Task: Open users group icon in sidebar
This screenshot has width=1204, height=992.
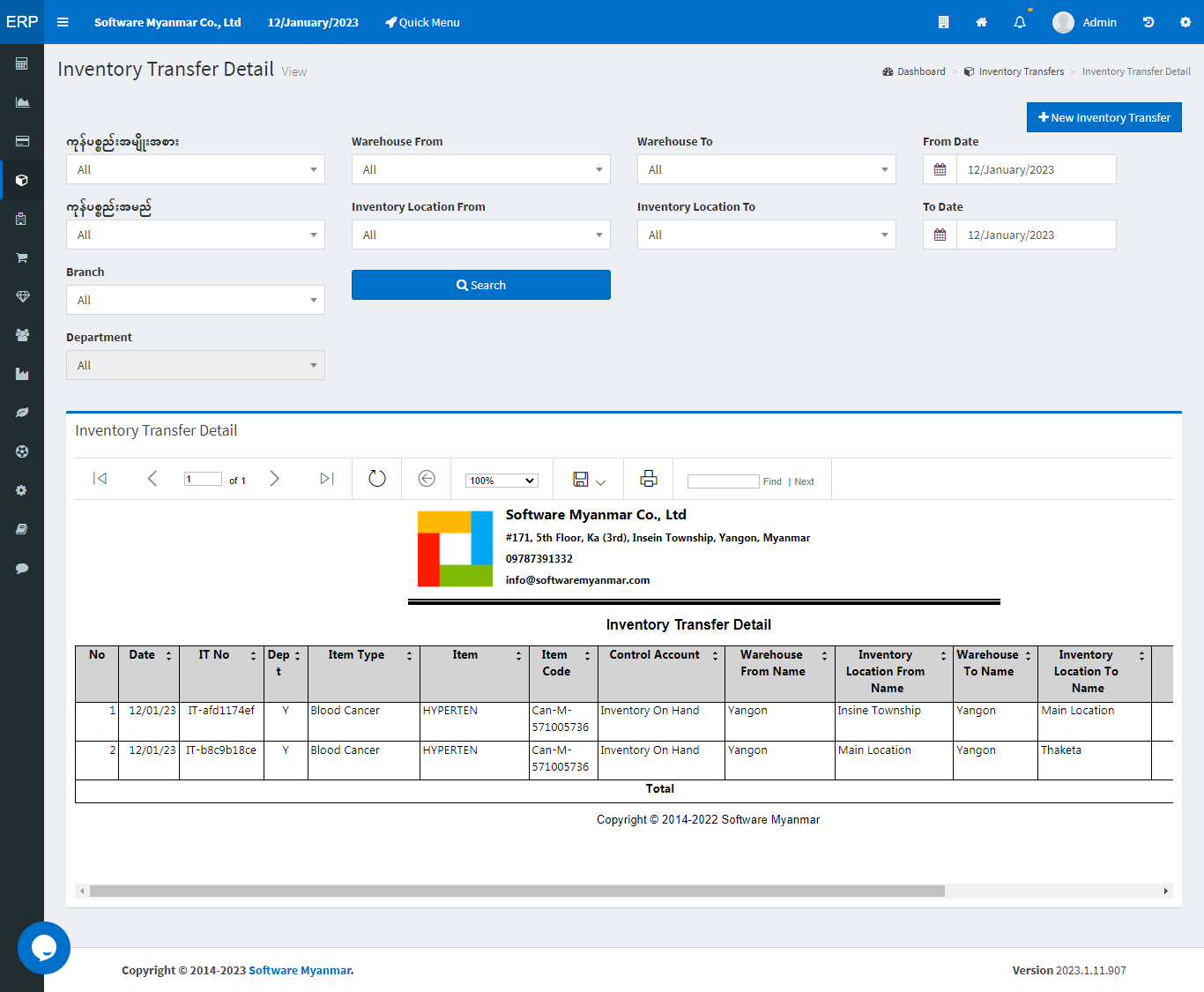Action: (x=22, y=335)
